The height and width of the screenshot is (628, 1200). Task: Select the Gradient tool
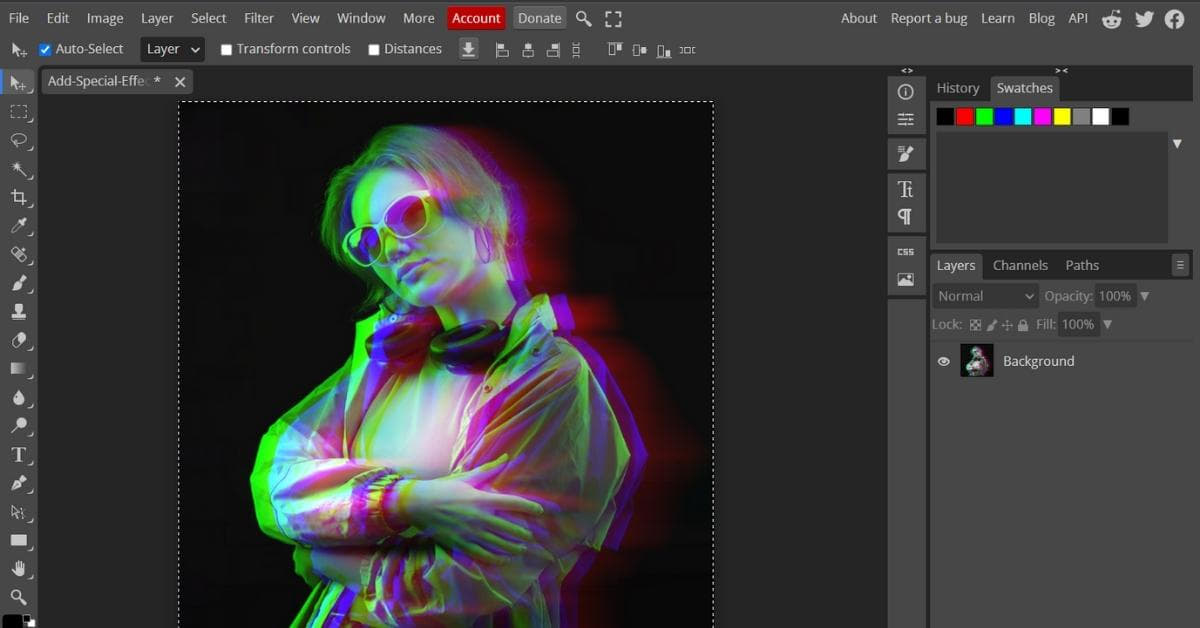pos(18,368)
